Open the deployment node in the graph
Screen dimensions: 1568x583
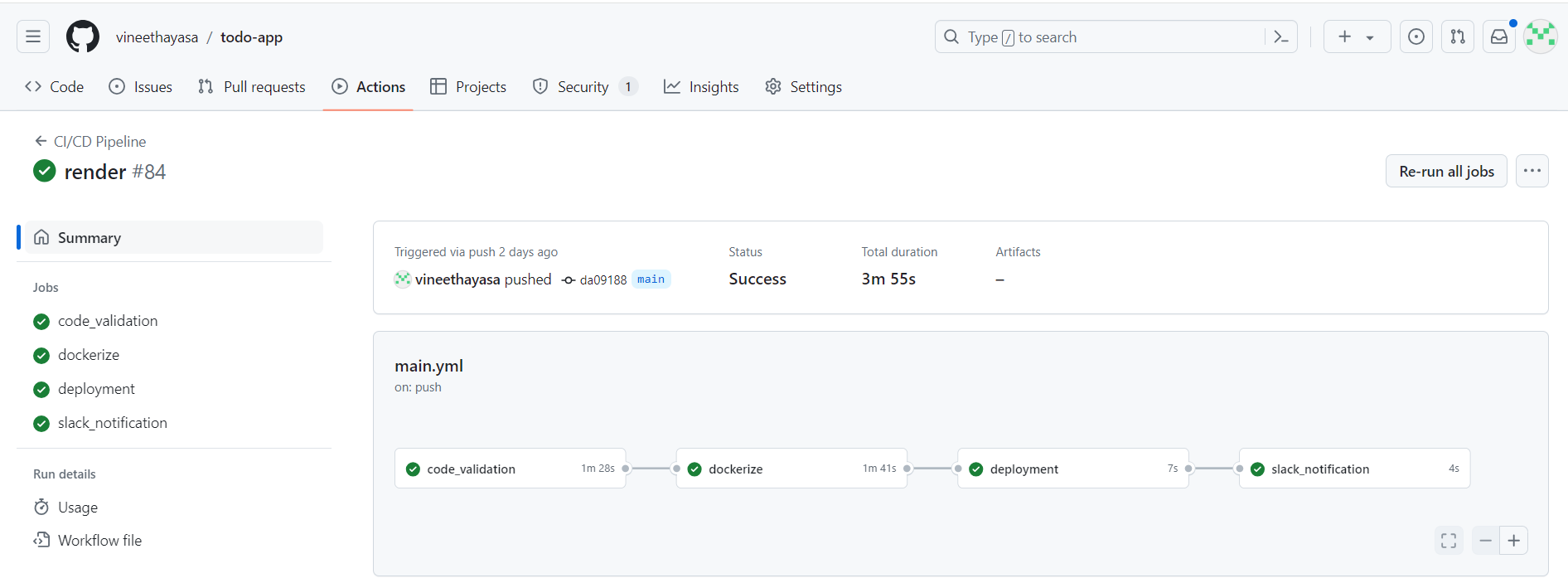click(x=1073, y=469)
